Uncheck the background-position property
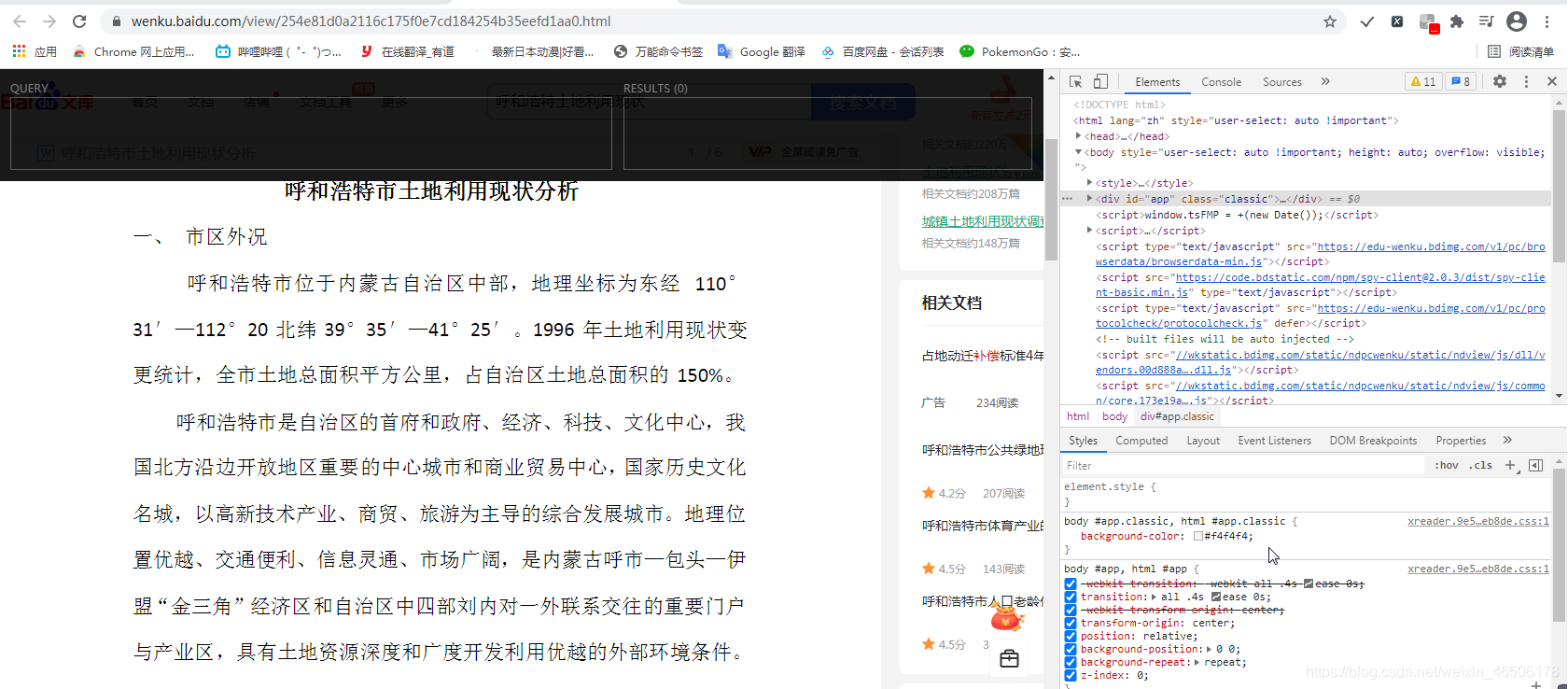This screenshot has height=689, width=1568. (x=1071, y=649)
